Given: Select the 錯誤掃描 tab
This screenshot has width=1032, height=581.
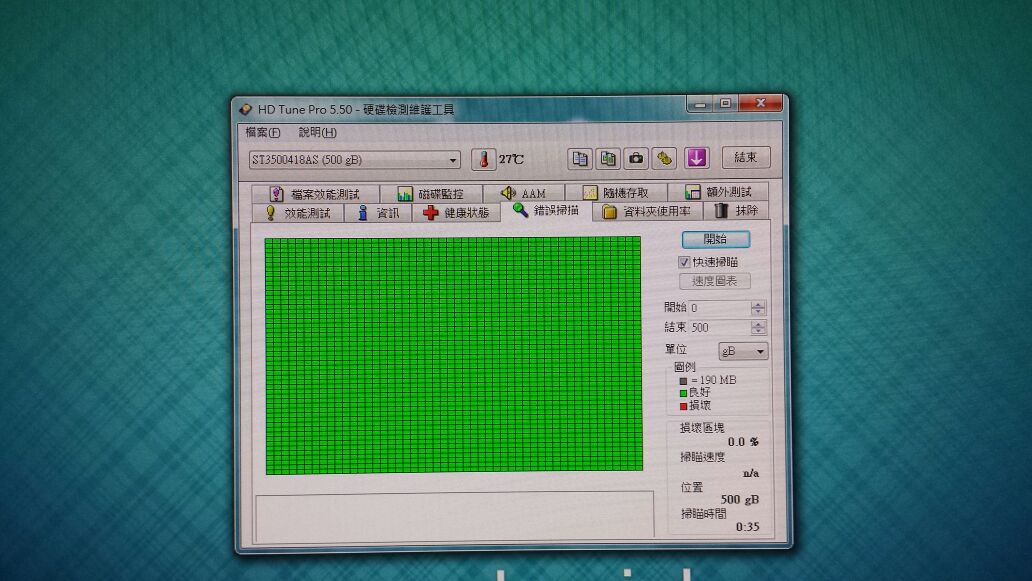Looking at the screenshot, I should click(546, 210).
